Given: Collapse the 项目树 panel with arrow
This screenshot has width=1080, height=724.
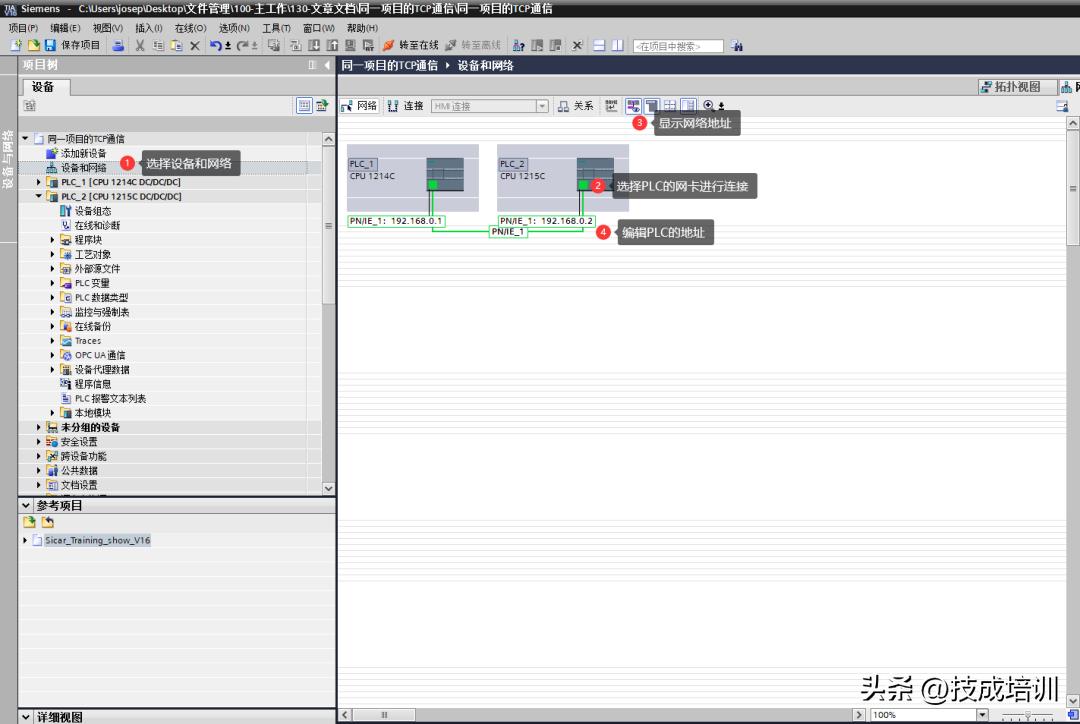Looking at the screenshot, I should coord(327,65).
